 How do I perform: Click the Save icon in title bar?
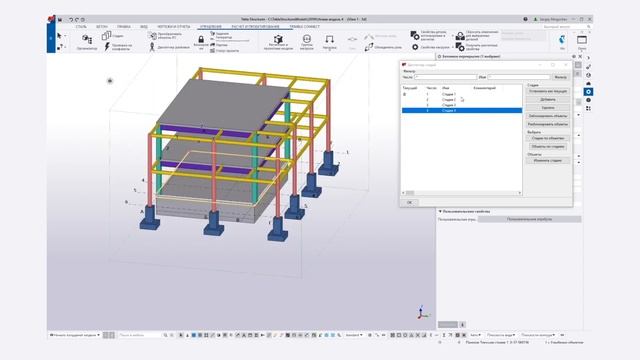[x=60, y=20]
